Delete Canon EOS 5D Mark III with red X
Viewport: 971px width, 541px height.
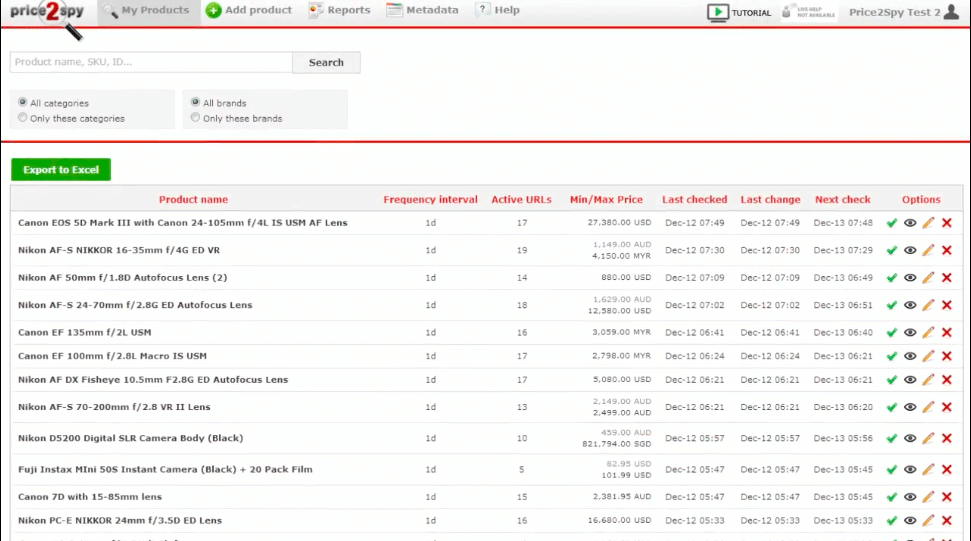pos(947,223)
